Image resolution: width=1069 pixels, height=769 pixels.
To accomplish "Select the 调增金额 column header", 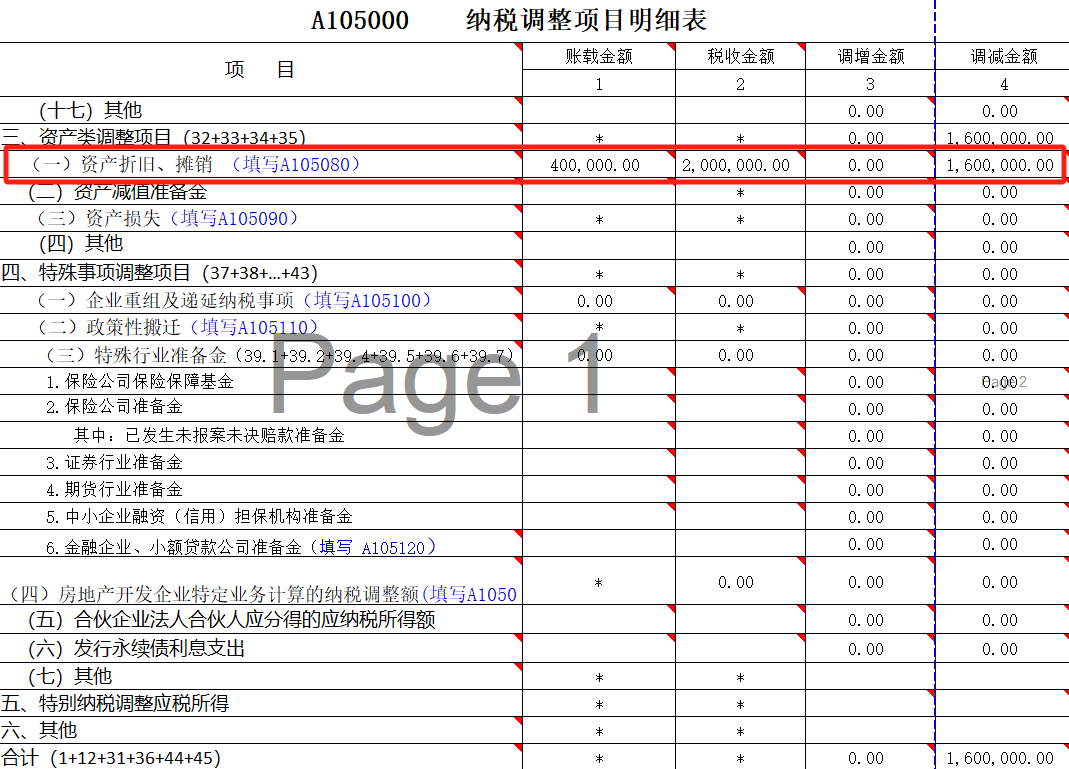I will [x=870, y=57].
